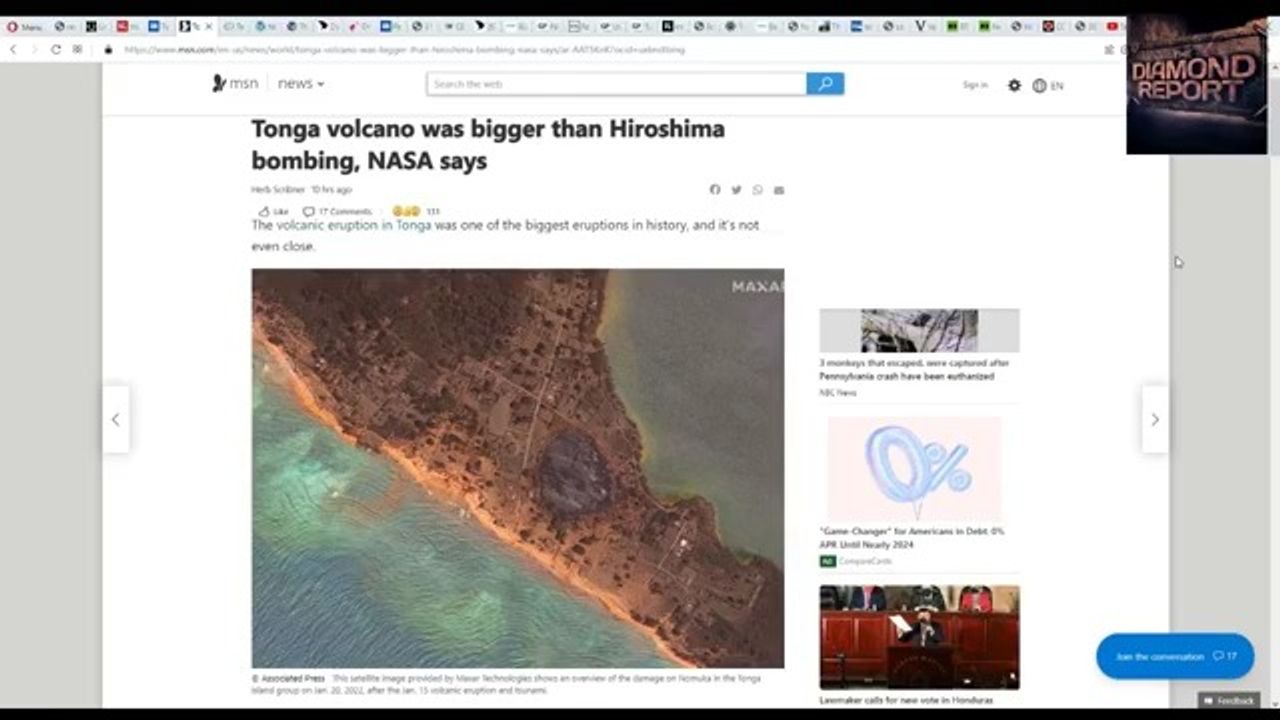Viewport: 1280px width, 720px height.
Task: Open the EN language selector
Action: click(1048, 86)
